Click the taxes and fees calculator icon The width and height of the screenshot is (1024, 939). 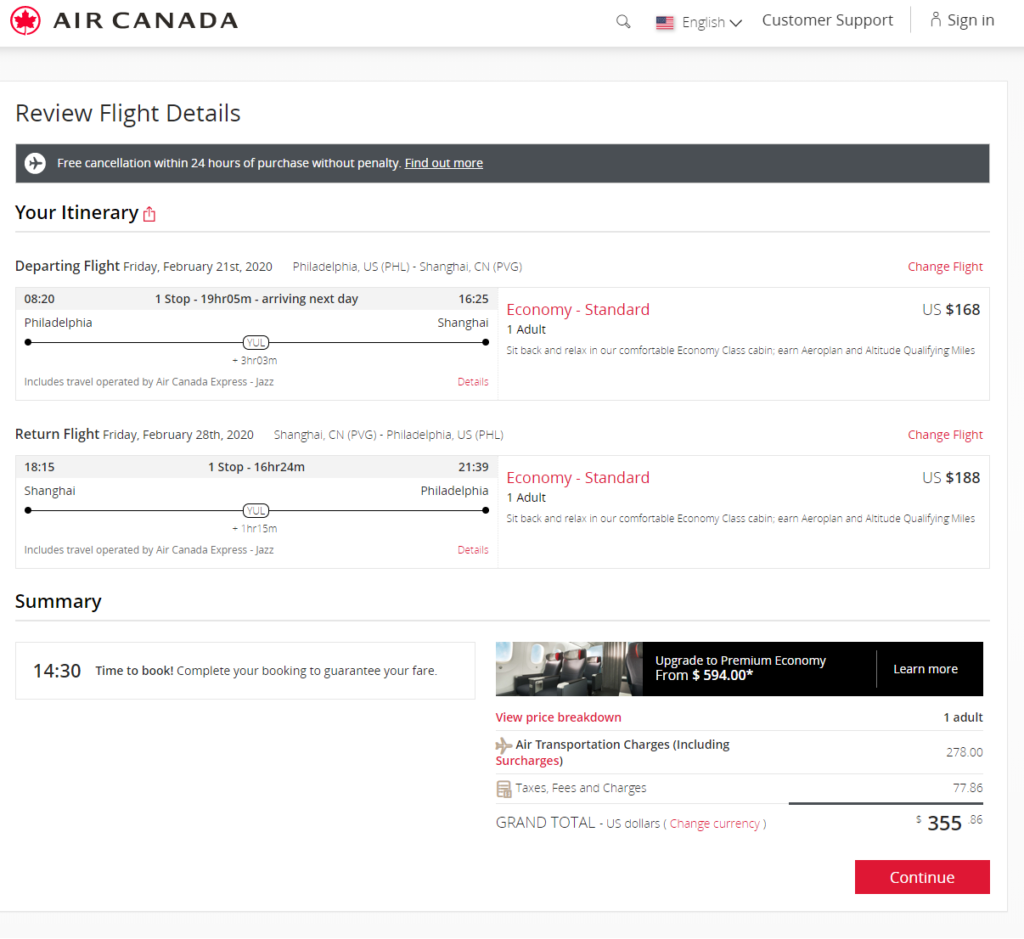tap(504, 789)
